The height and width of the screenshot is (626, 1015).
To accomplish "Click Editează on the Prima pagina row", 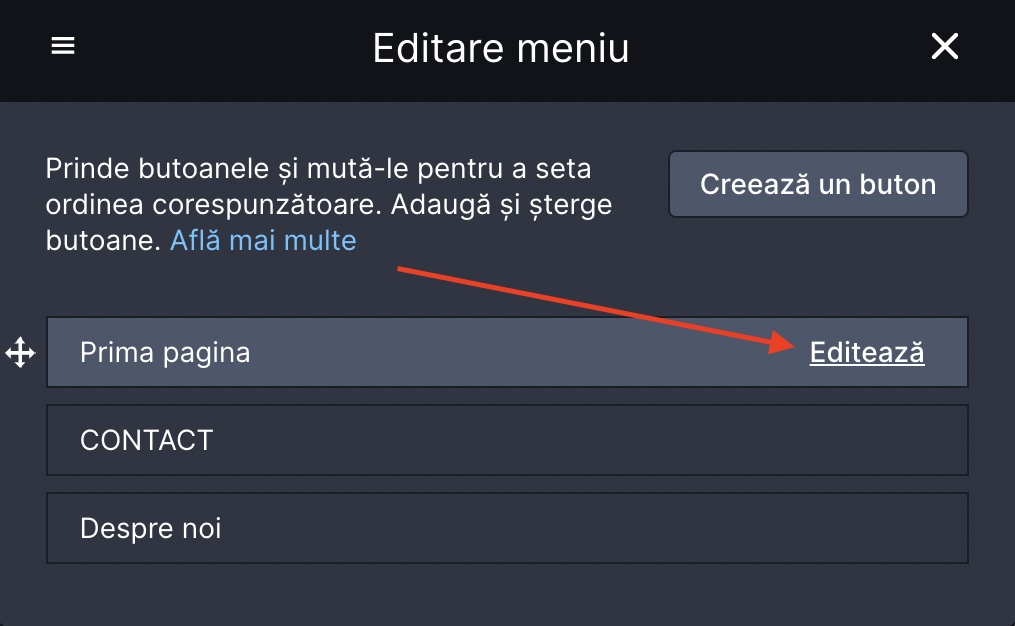I will pyautogui.click(x=866, y=352).
